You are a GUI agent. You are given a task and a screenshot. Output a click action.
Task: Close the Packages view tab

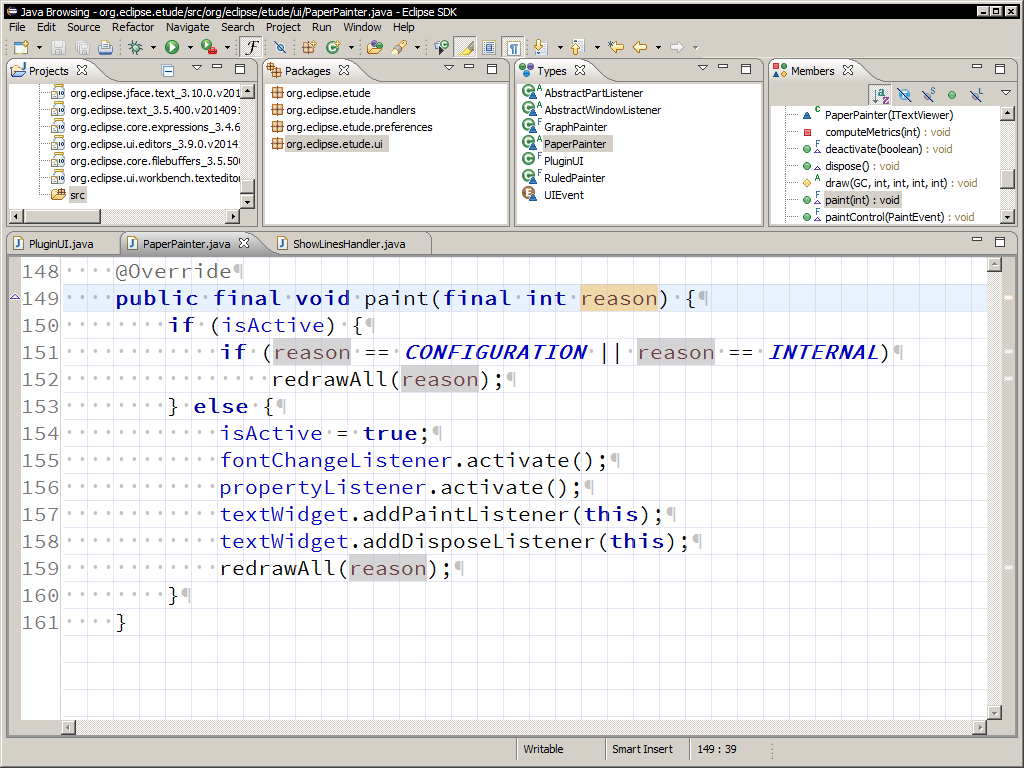[344, 70]
